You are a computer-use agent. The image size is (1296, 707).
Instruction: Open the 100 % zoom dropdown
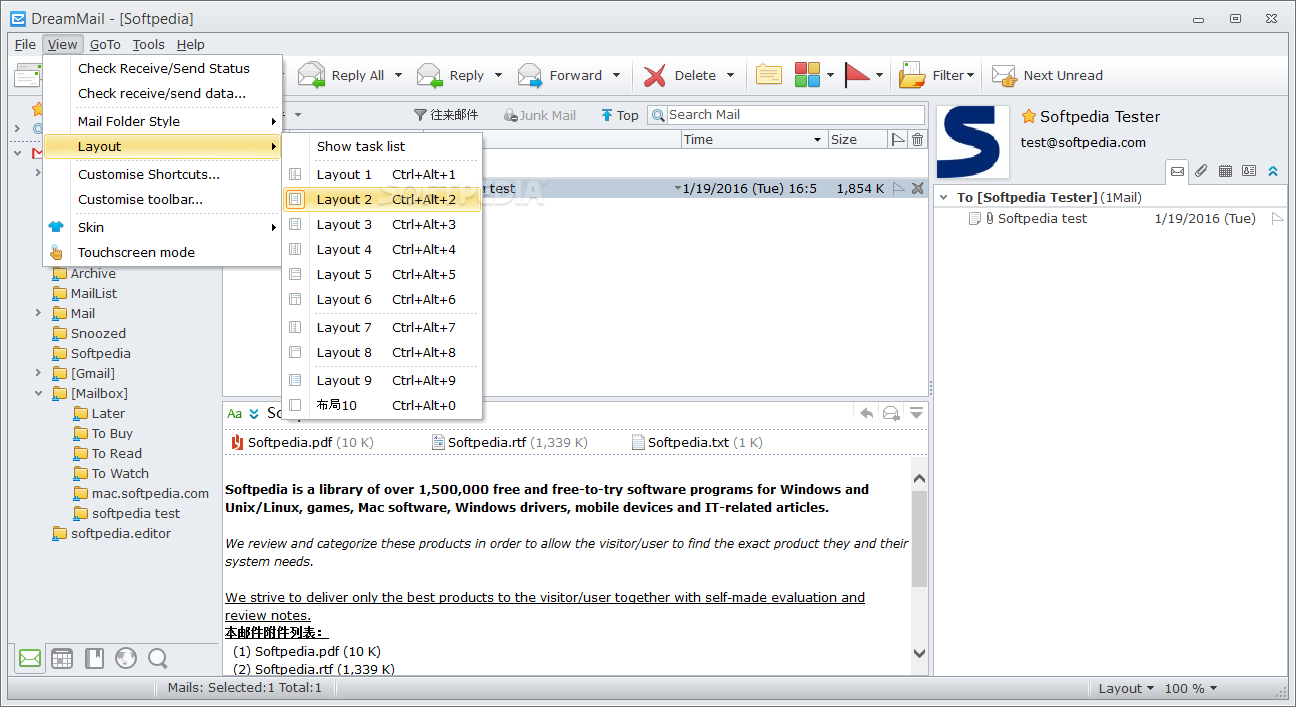coord(1191,688)
